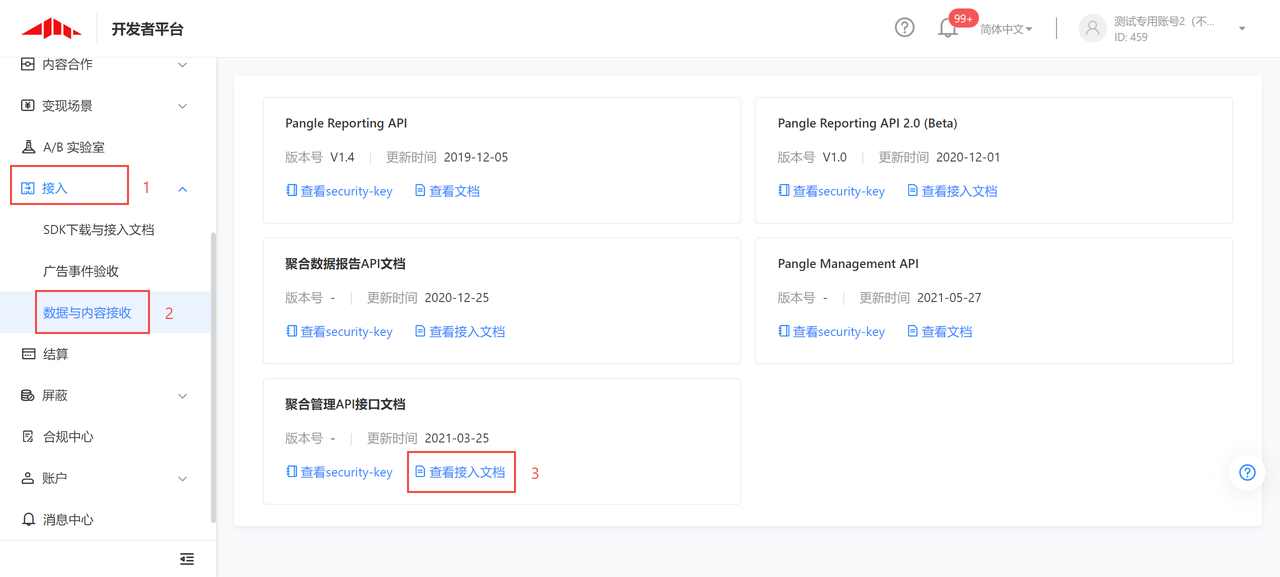Open 查看security-key for Pangle Reporting API
This screenshot has height=577, width=1280.
click(x=340, y=190)
